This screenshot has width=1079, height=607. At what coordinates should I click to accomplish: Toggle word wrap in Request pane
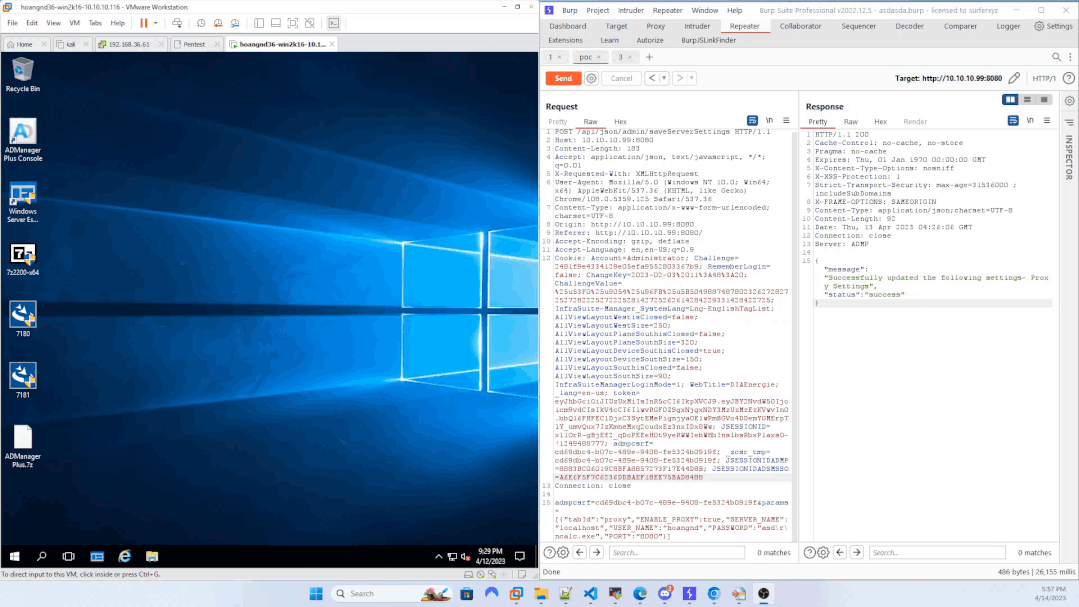click(x=752, y=120)
